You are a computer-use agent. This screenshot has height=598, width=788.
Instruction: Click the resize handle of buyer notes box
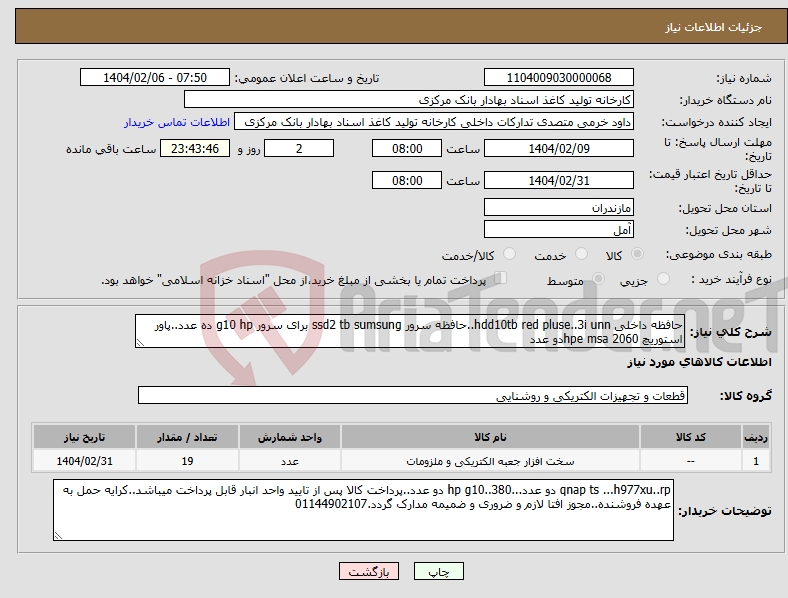pos(58,536)
